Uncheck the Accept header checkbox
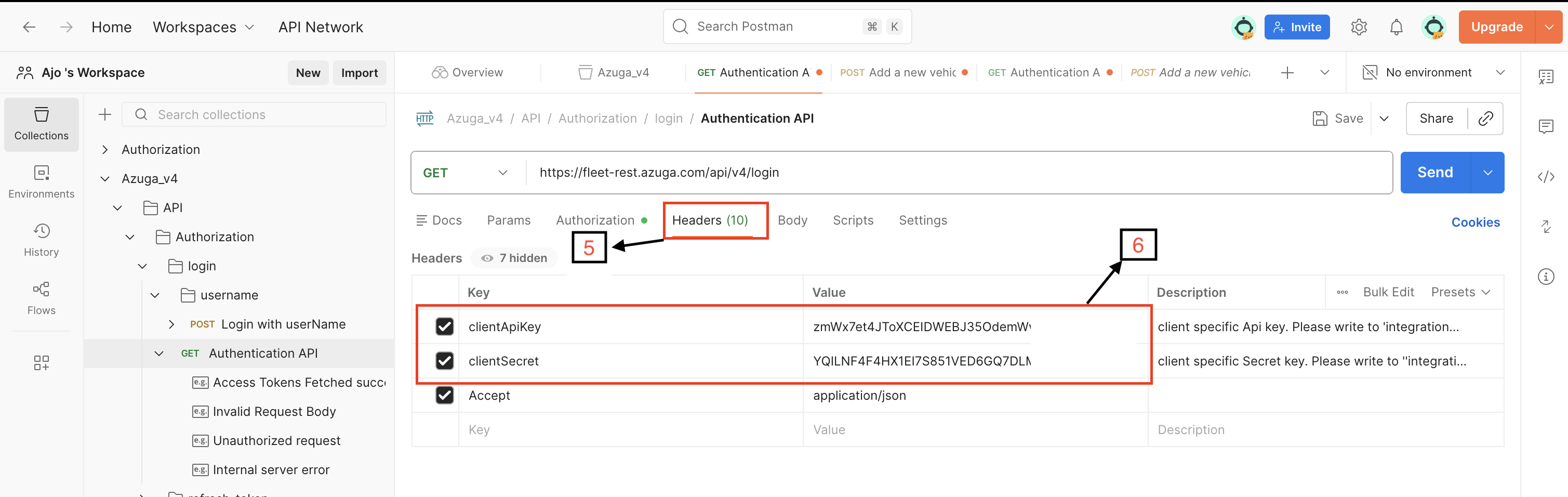 tap(444, 395)
